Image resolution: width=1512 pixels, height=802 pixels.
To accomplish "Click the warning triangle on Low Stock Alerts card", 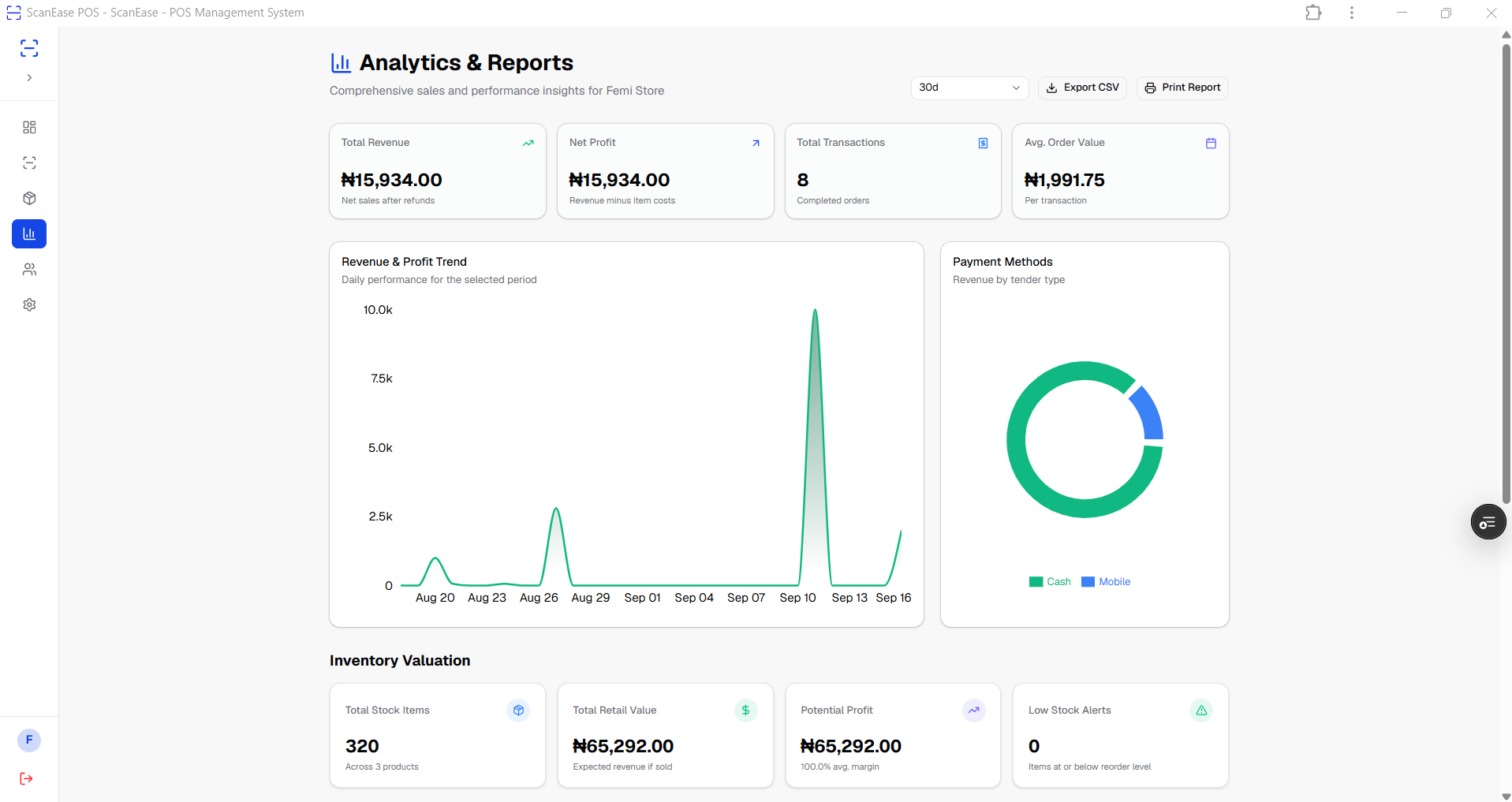I will click(x=1201, y=711).
